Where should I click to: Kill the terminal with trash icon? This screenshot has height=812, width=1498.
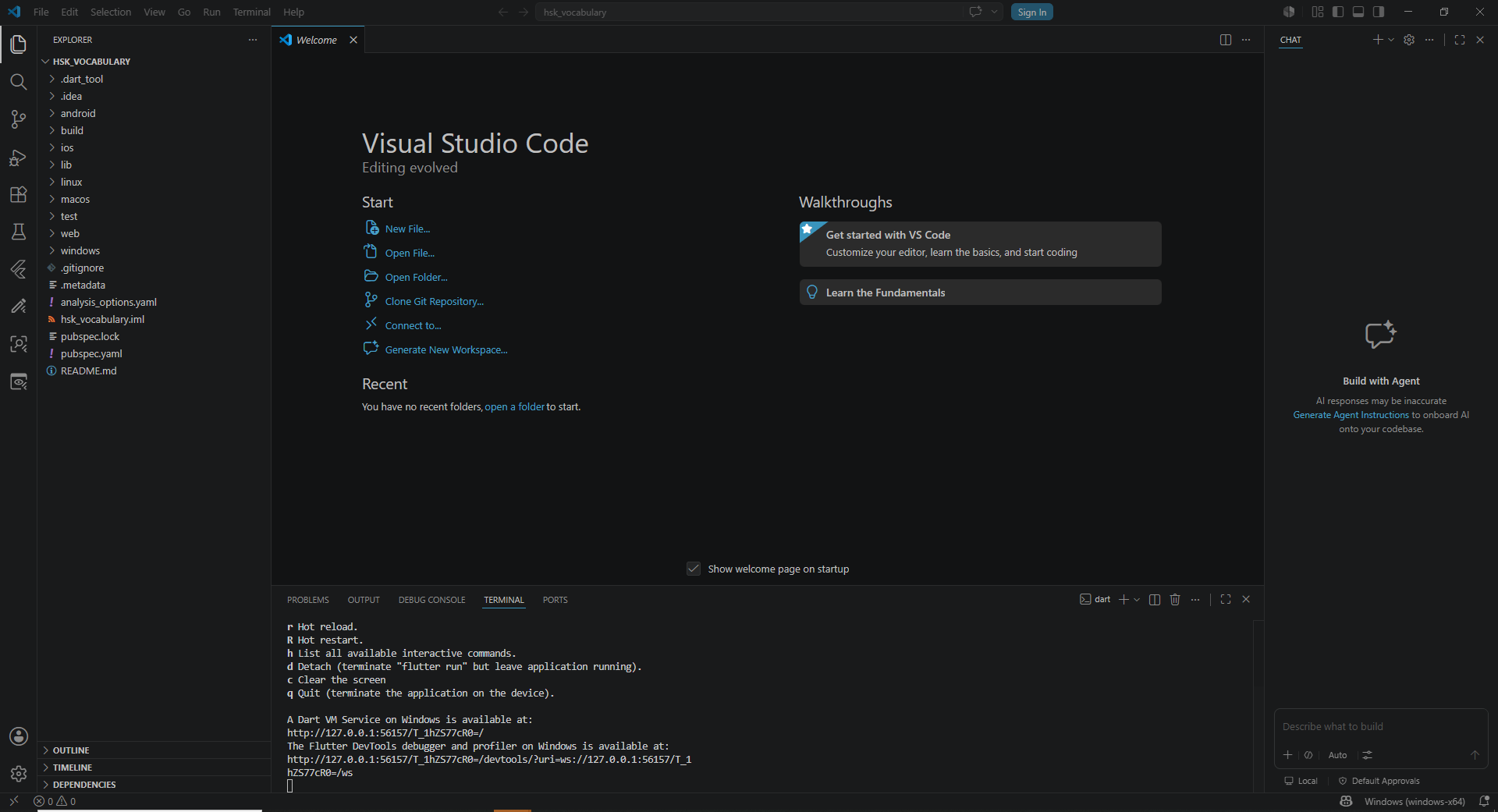(x=1175, y=599)
